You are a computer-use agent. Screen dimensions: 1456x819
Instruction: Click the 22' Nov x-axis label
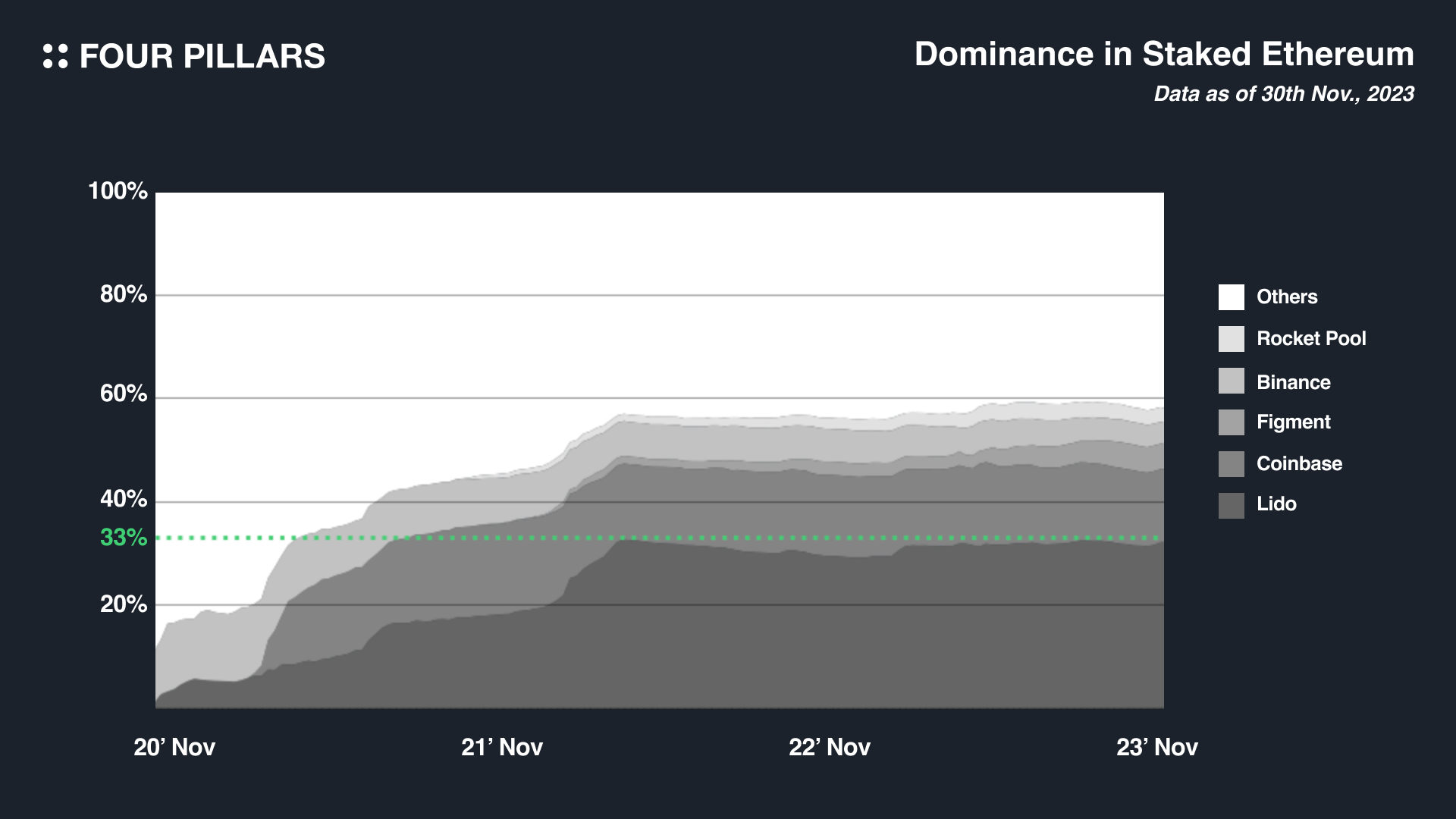pos(830,747)
